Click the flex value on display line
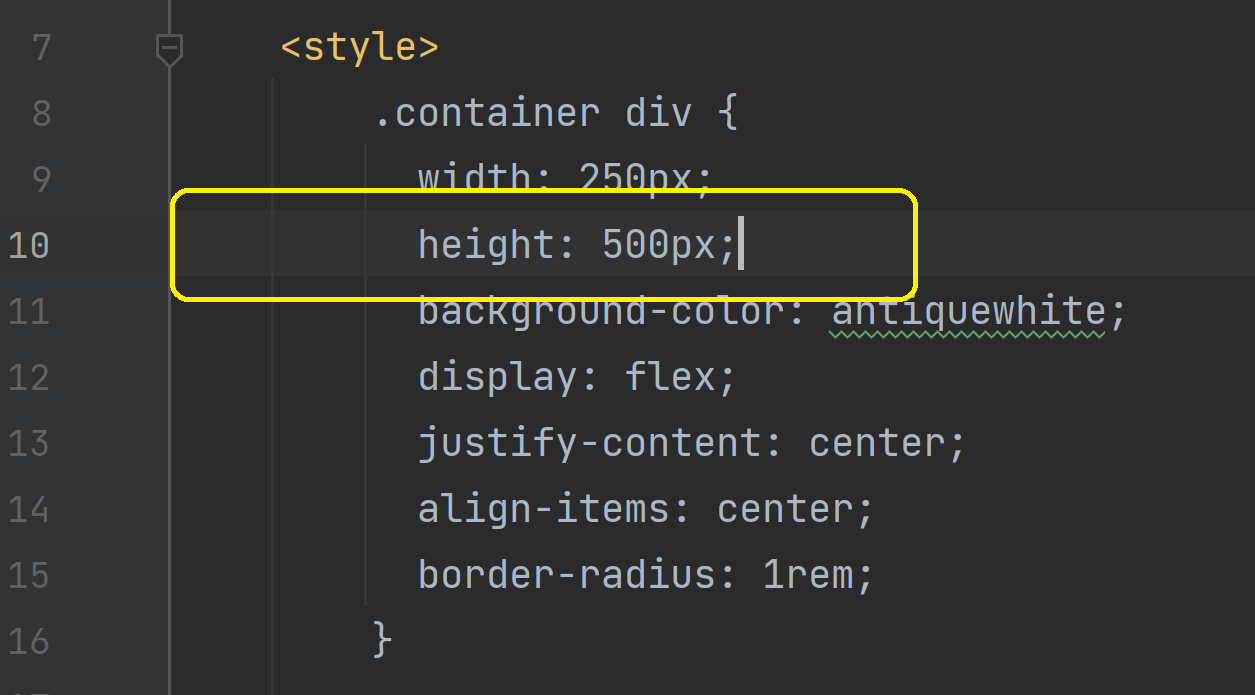Image resolution: width=1255 pixels, height=695 pixels. pyautogui.click(x=669, y=377)
